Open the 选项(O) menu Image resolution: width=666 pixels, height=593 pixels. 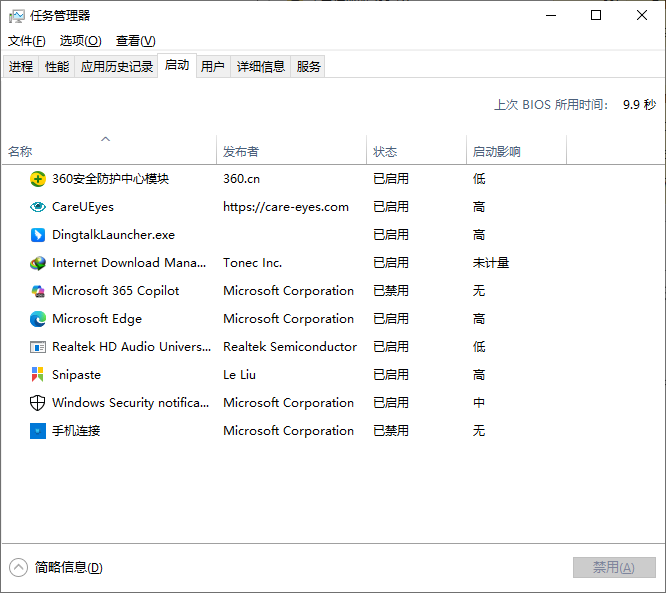click(x=80, y=41)
